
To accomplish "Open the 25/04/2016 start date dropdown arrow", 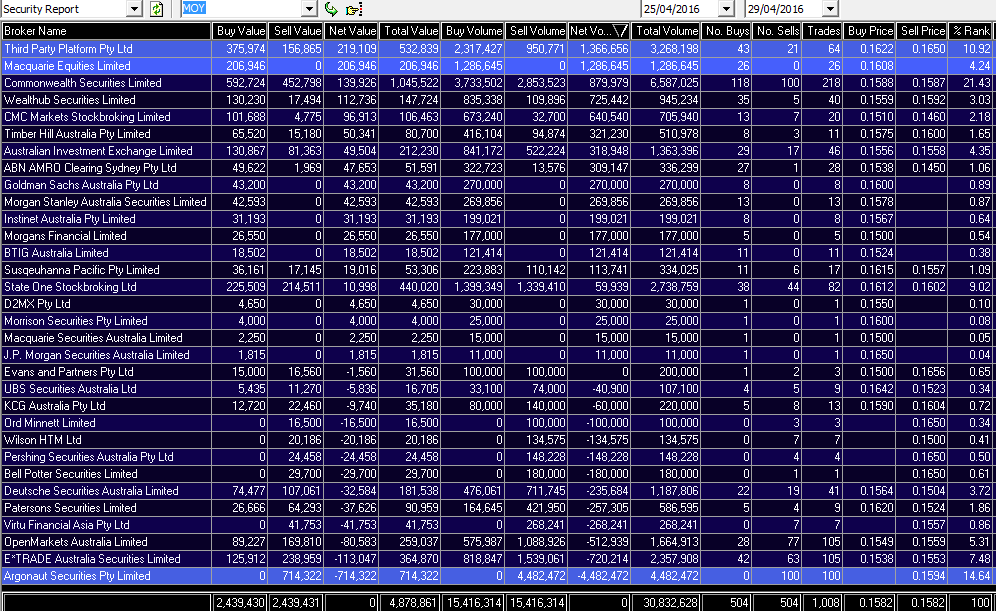I will coord(726,9).
